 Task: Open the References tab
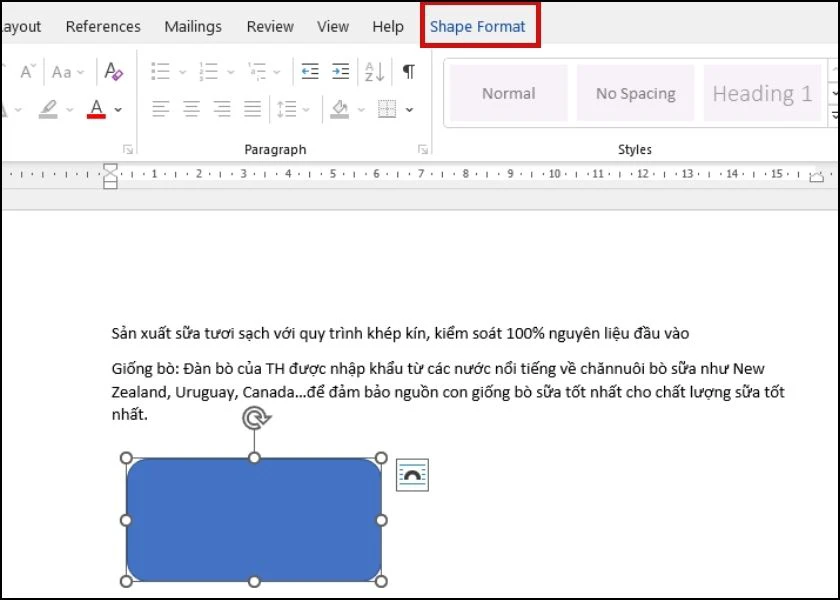coord(103,27)
